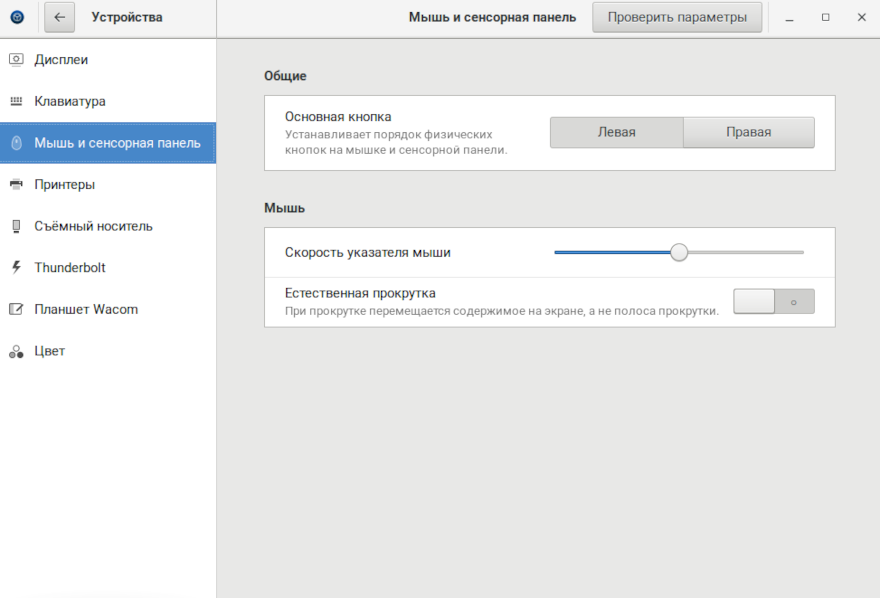Click the Клавиатура keyboard icon in sidebar
This screenshot has height=598, width=880.
coord(16,102)
